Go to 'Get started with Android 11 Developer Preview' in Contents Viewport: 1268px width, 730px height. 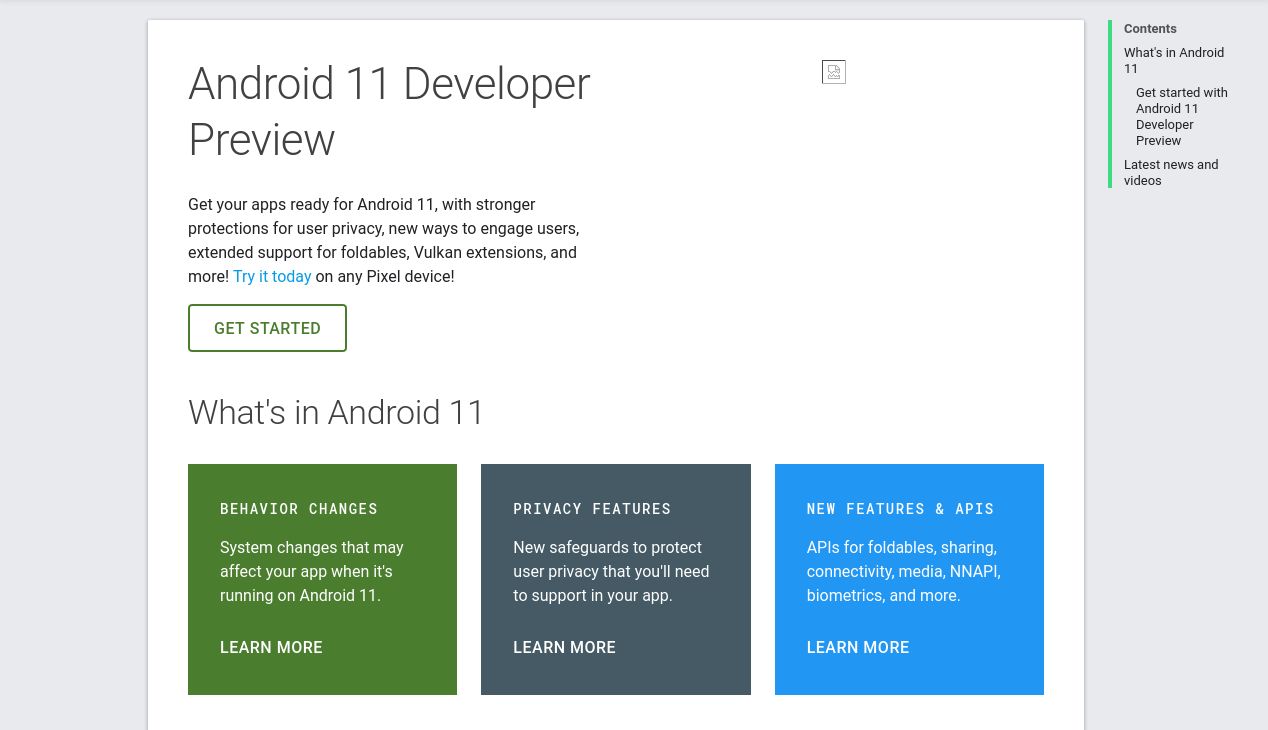pos(1181,116)
